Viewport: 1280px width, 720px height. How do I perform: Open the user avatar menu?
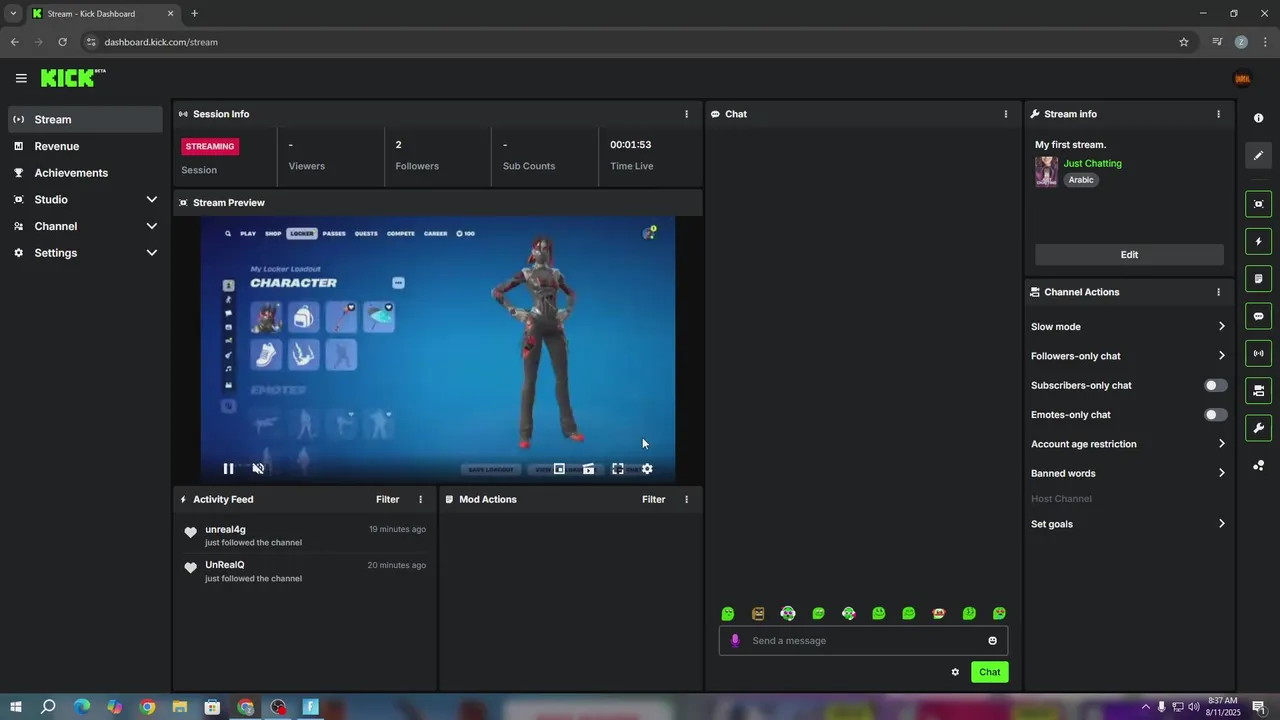[1243, 79]
